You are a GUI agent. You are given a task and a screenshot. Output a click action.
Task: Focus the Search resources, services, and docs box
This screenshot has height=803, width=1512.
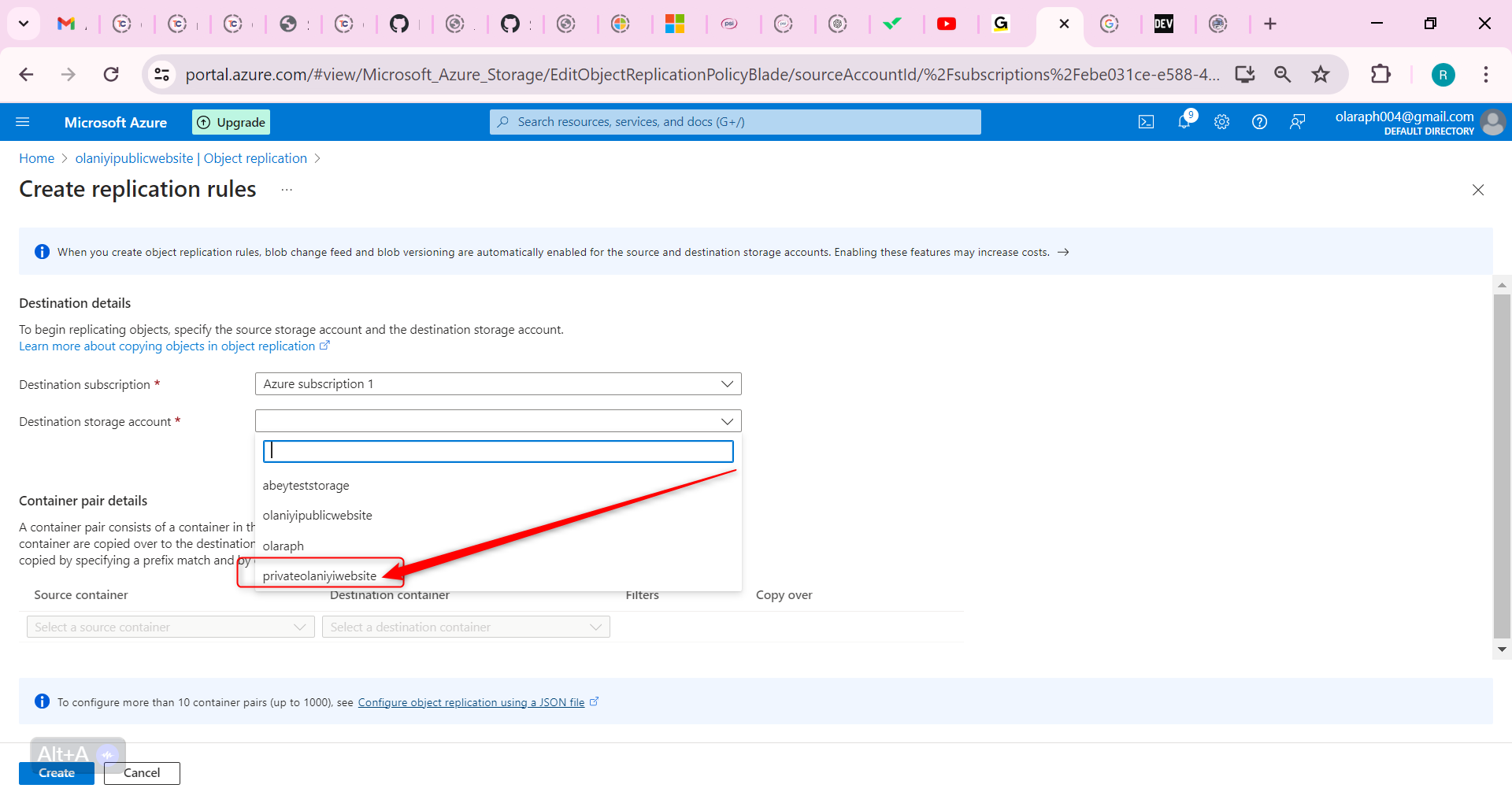pos(736,122)
